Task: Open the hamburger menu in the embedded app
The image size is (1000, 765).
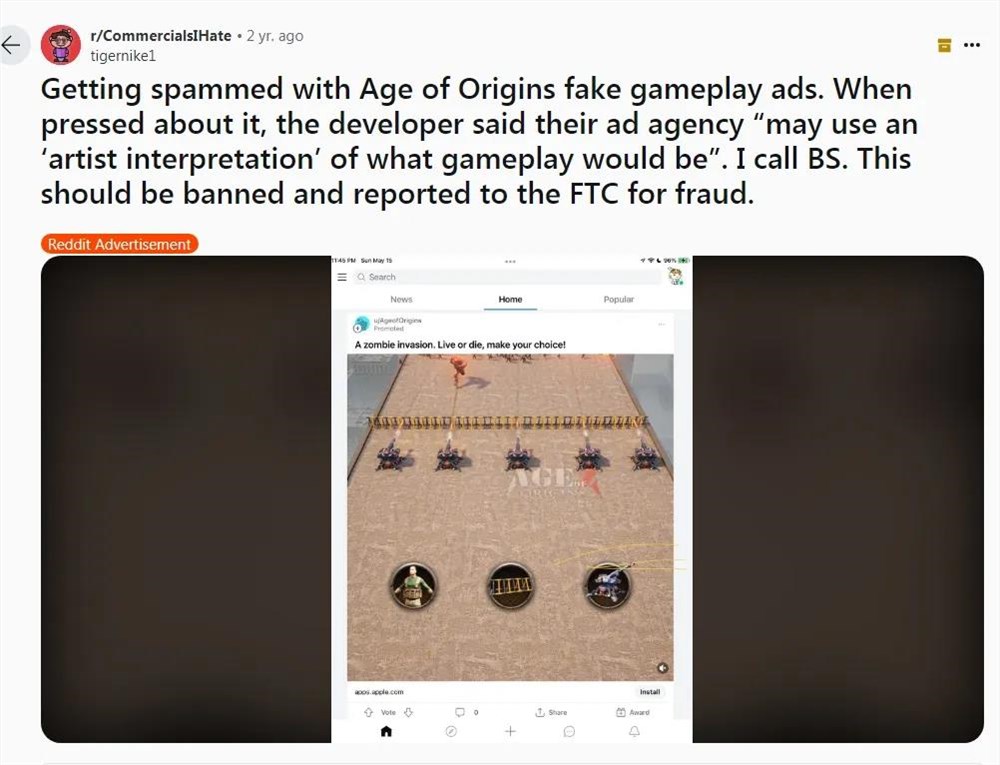Action: pyautogui.click(x=342, y=277)
